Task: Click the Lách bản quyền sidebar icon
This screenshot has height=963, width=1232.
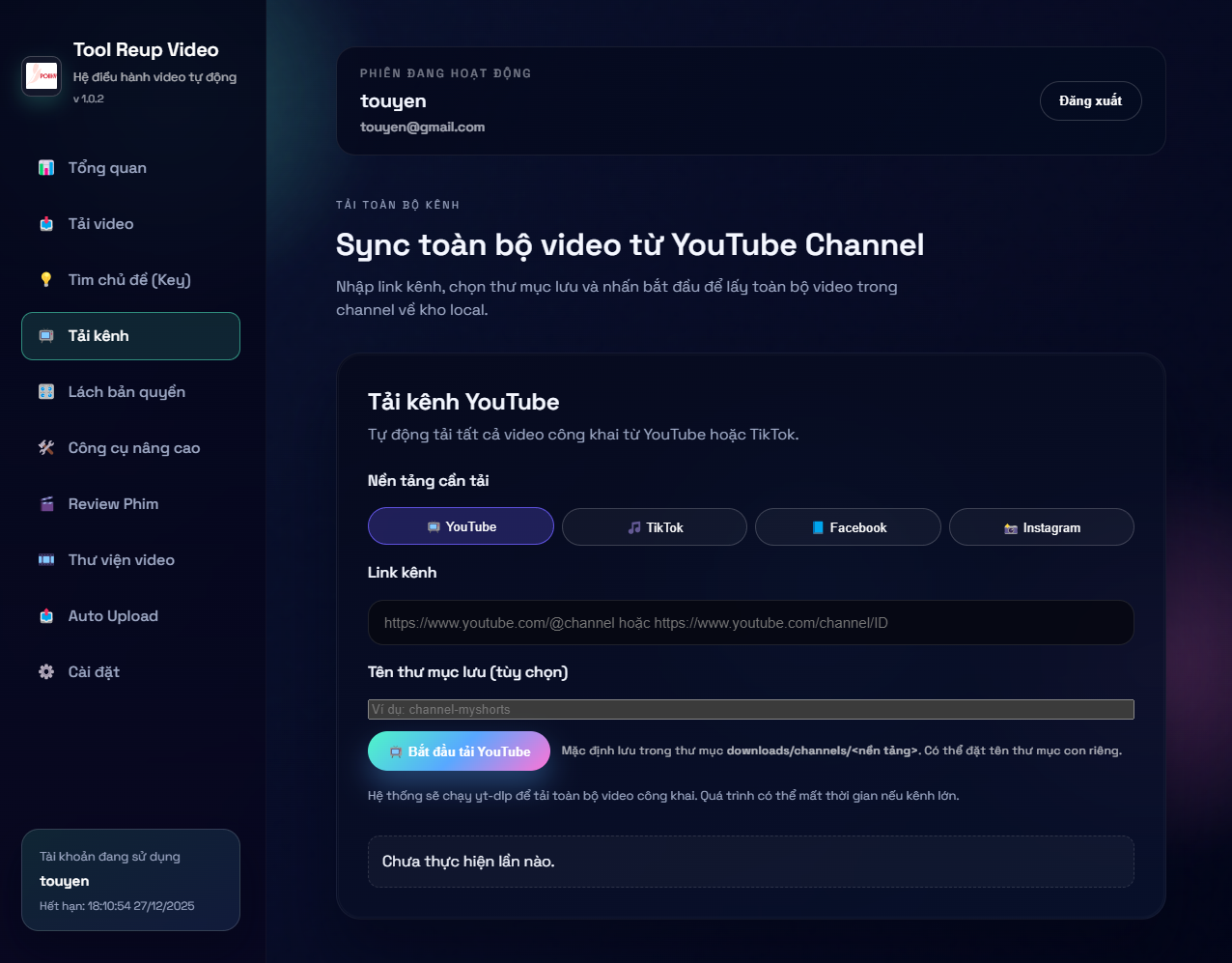Action: click(x=46, y=392)
